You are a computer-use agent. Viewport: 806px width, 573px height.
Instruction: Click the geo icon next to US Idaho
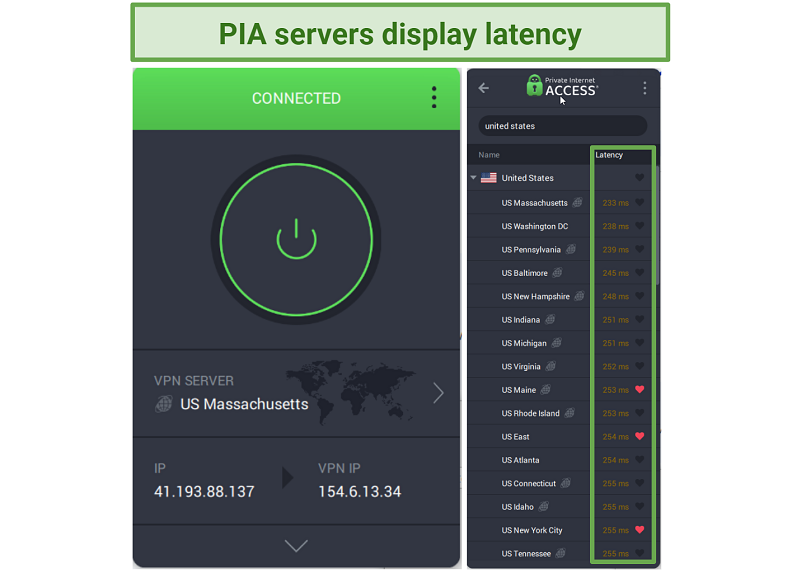[x=543, y=507]
